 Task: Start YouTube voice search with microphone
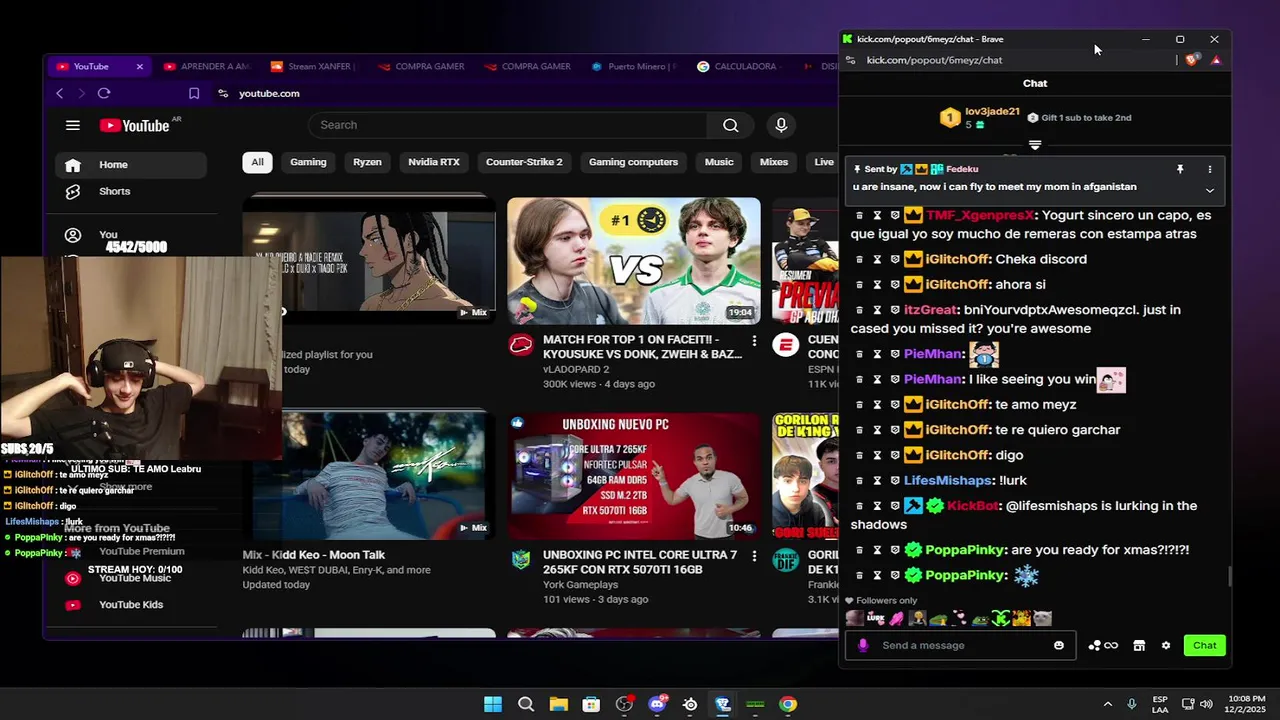pyautogui.click(x=781, y=125)
